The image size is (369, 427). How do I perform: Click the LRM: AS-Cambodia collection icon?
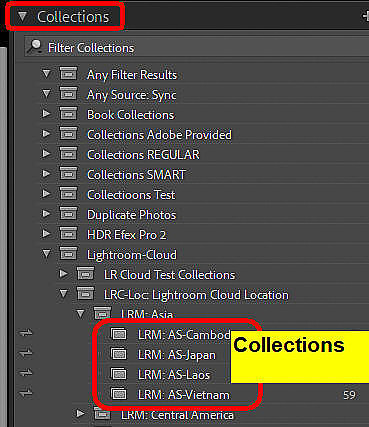119,334
